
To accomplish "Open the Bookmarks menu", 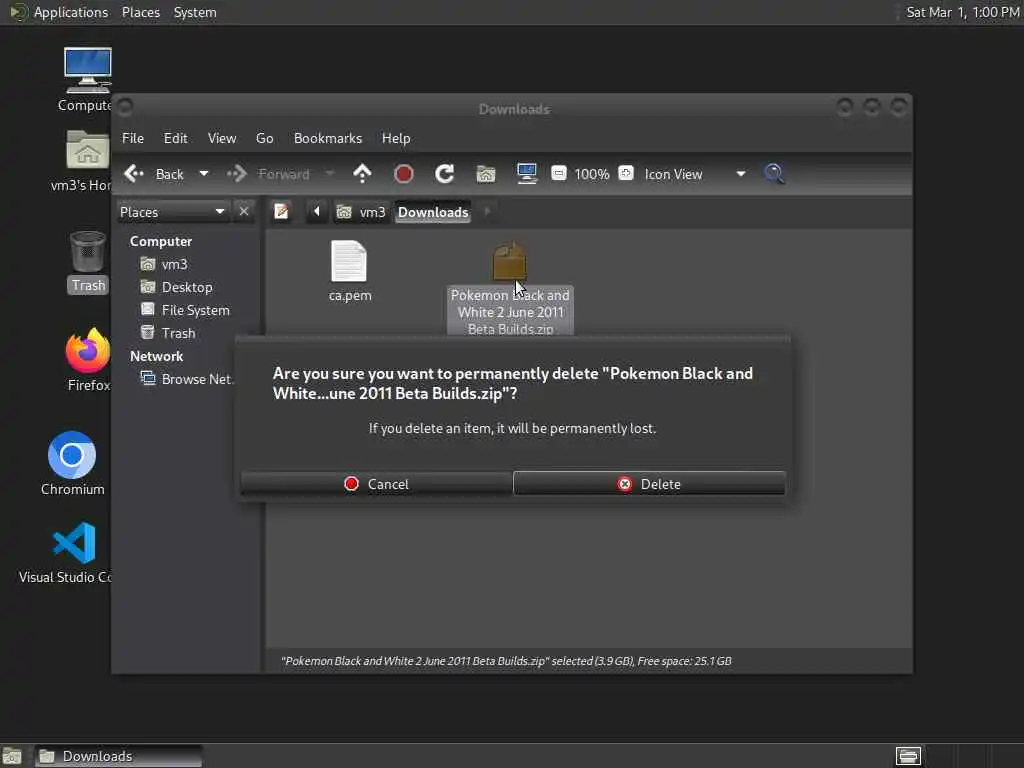I will [x=328, y=138].
